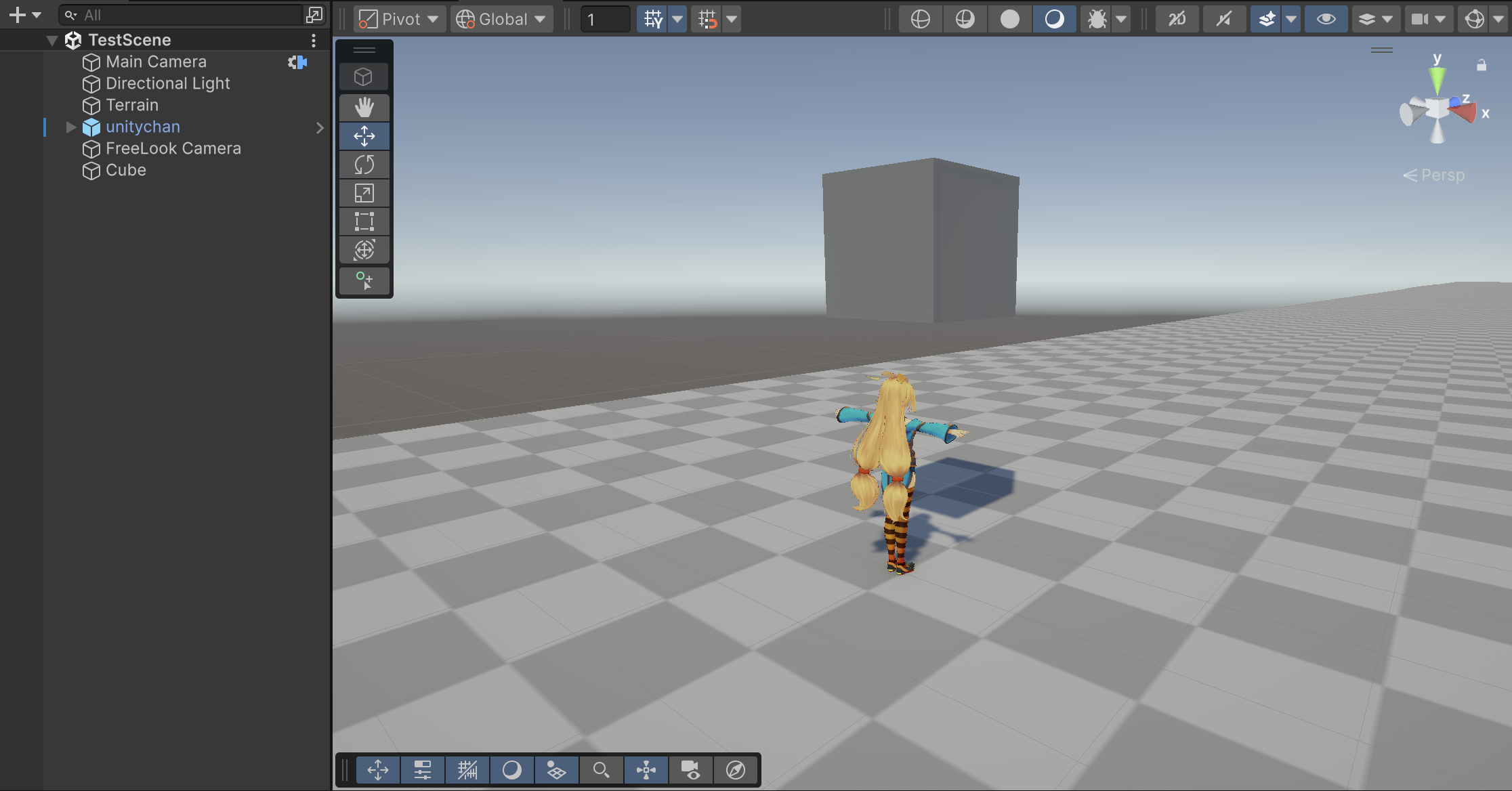Select the combined Transform tool

(364, 250)
